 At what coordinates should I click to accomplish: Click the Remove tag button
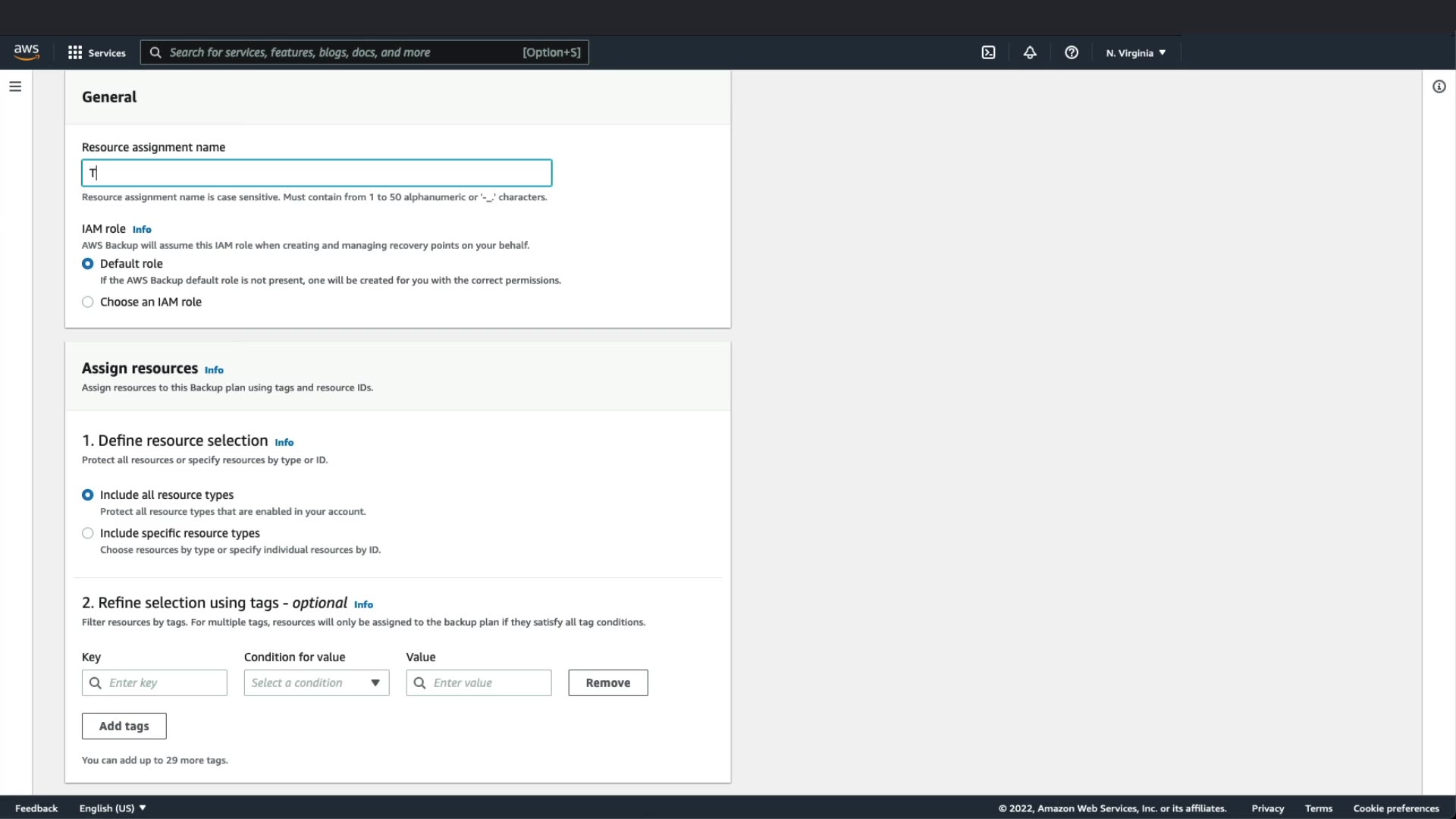tap(607, 682)
